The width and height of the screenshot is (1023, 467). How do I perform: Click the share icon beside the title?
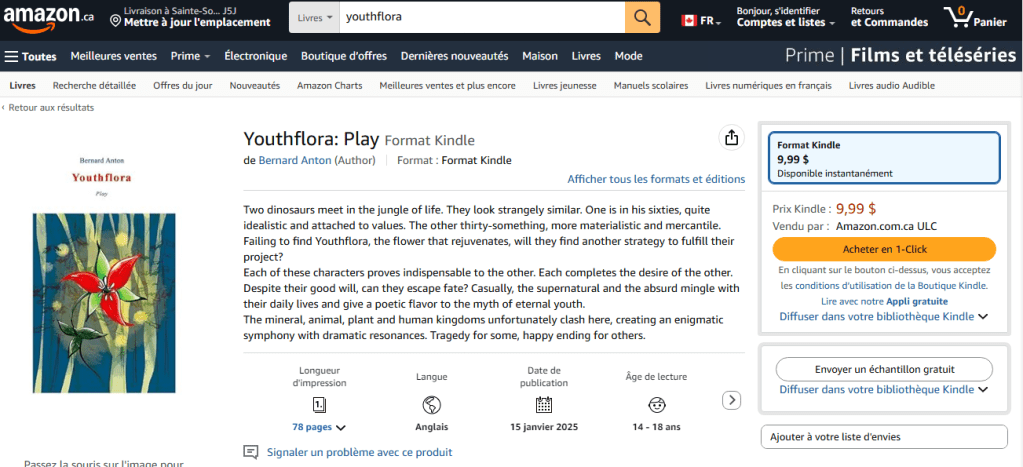[x=731, y=138]
